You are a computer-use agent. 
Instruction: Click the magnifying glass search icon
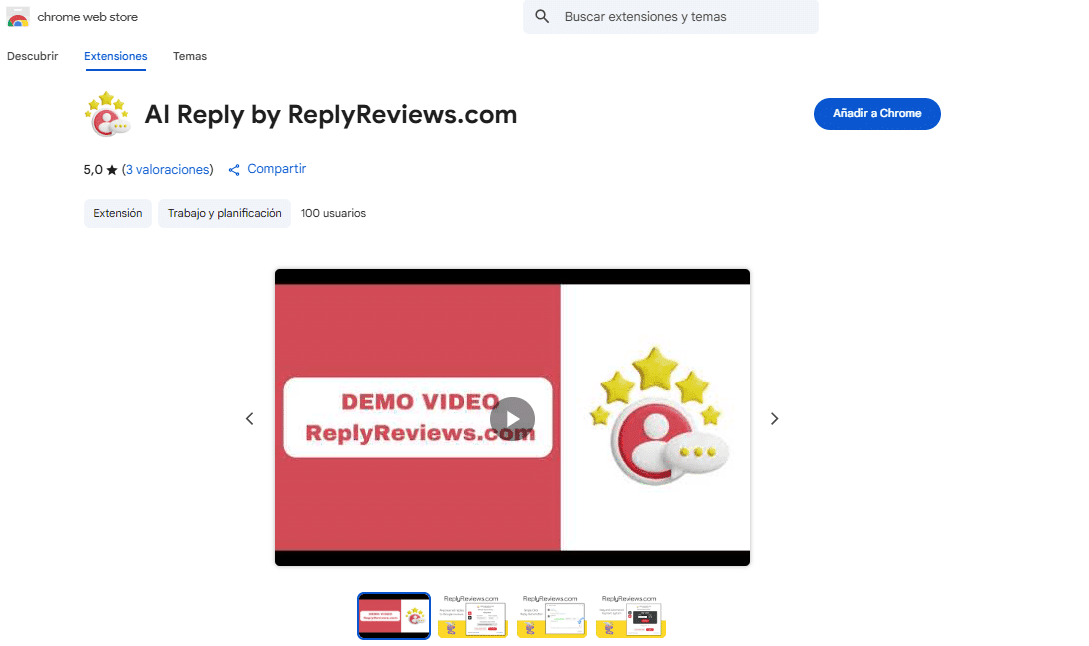(541, 17)
